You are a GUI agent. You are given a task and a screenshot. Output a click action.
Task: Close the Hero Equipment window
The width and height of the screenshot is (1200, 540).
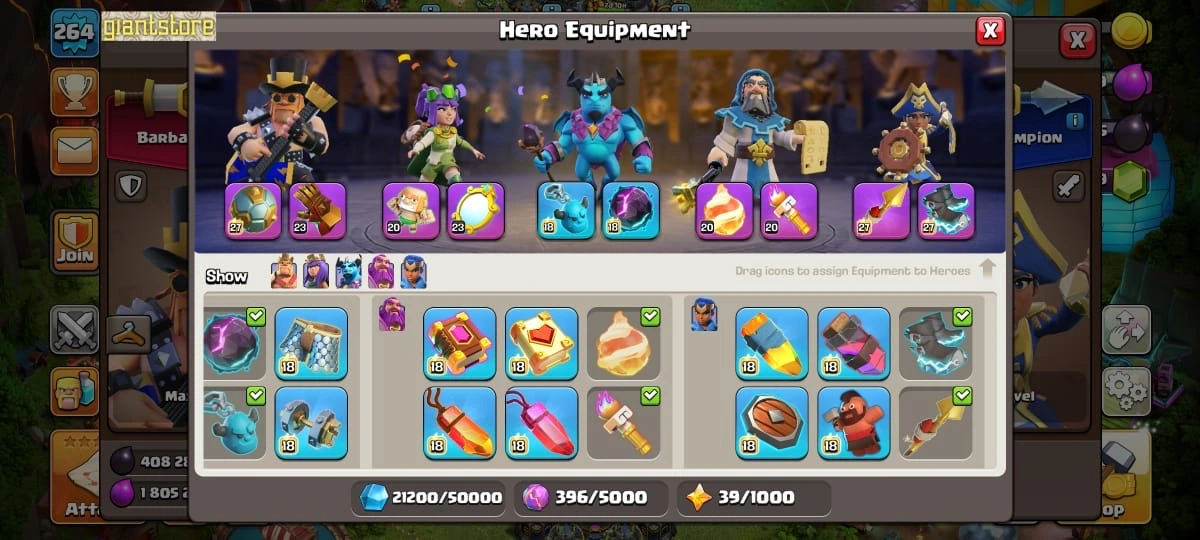click(990, 31)
